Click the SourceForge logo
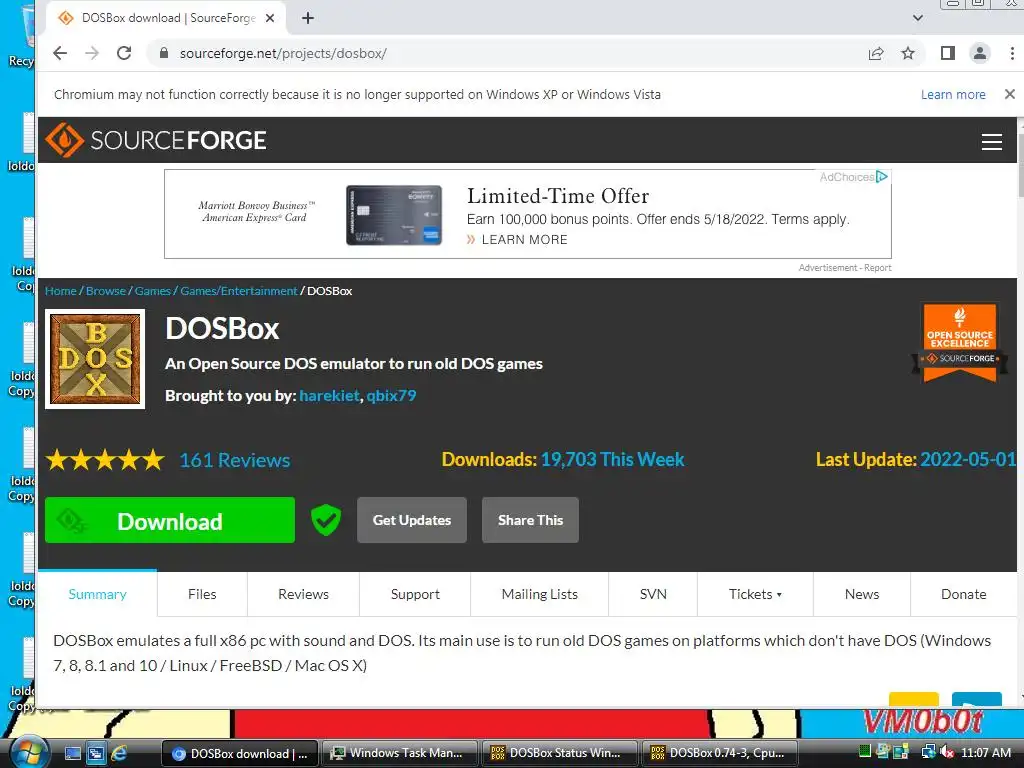1024x768 pixels. point(155,140)
